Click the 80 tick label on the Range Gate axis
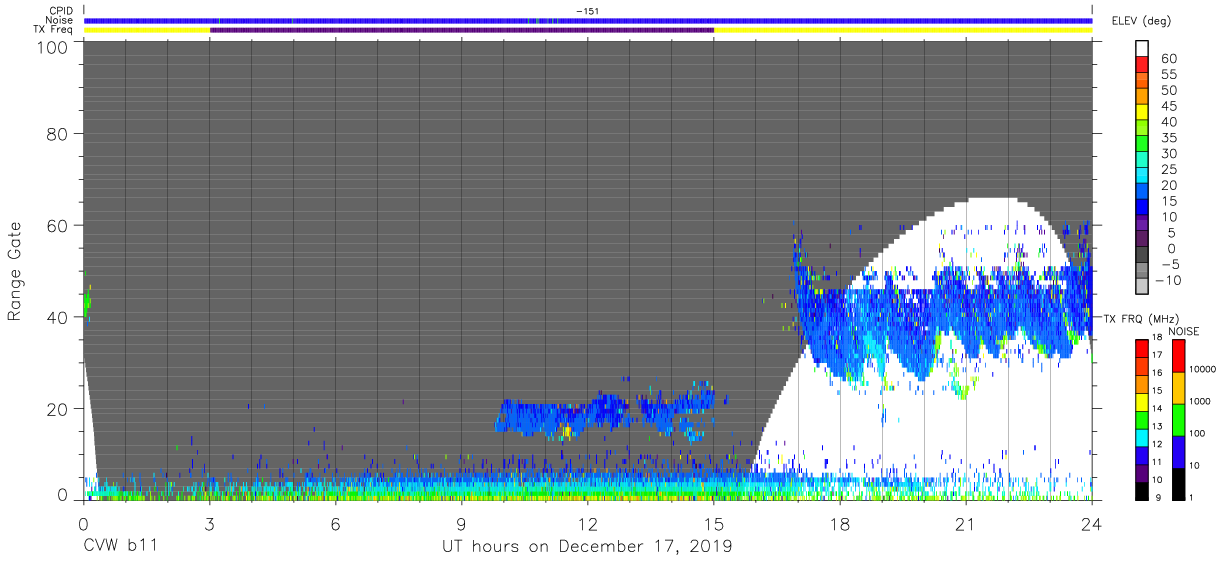The image size is (1228, 567). click(x=58, y=134)
